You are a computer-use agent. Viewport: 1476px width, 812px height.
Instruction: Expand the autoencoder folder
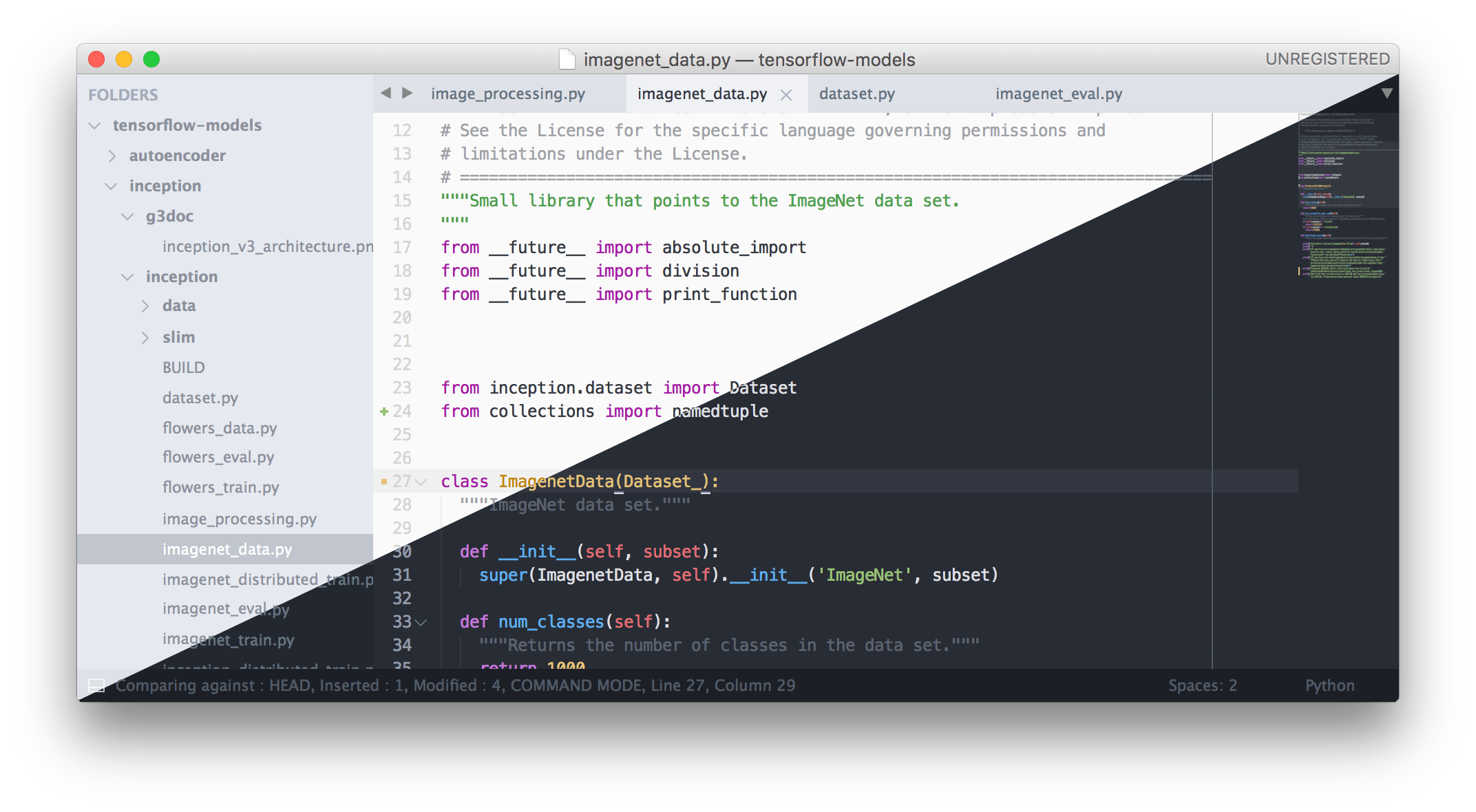pyautogui.click(x=112, y=156)
